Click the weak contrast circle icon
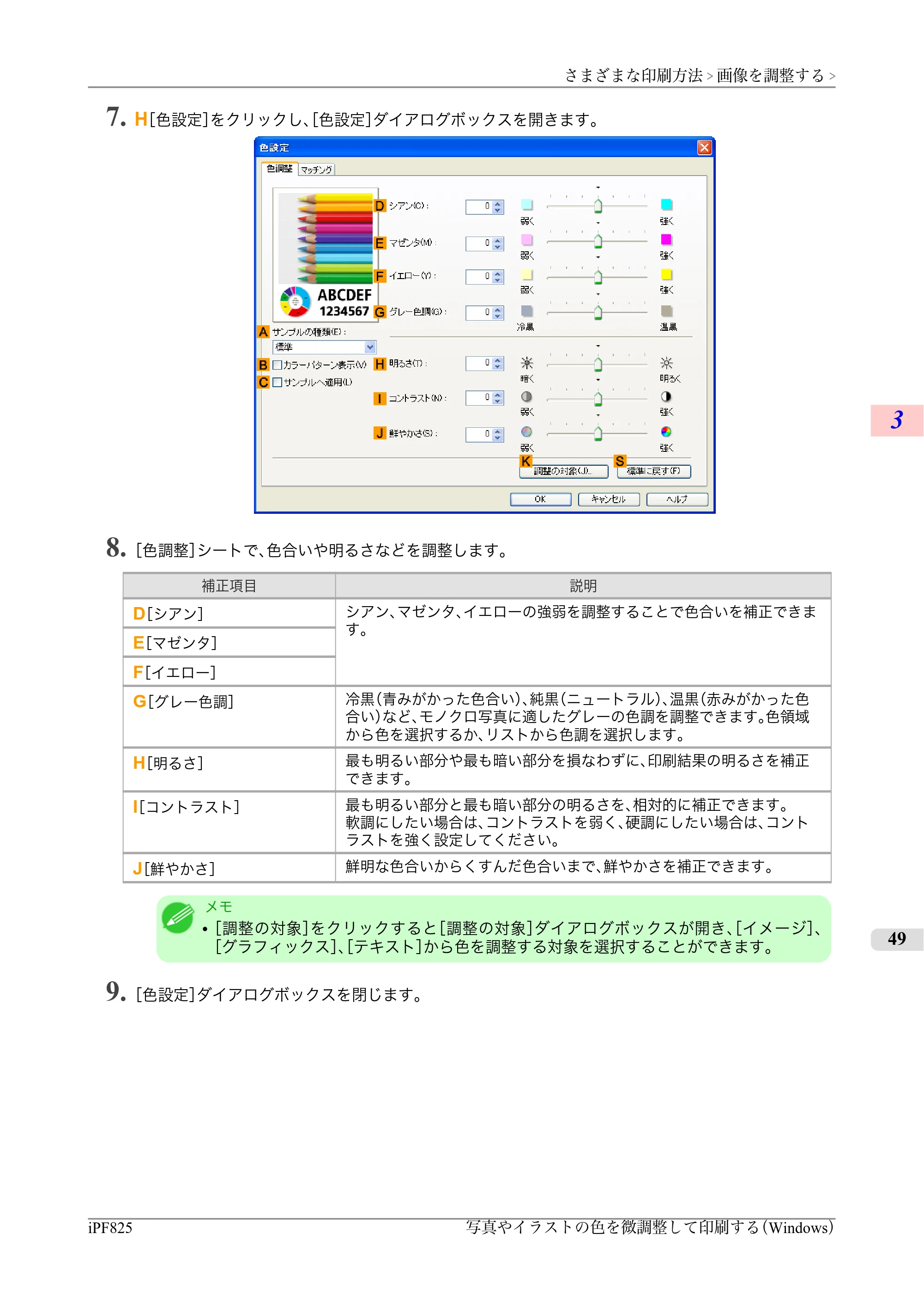Screen dimensions: 924x1307 click(x=527, y=396)
